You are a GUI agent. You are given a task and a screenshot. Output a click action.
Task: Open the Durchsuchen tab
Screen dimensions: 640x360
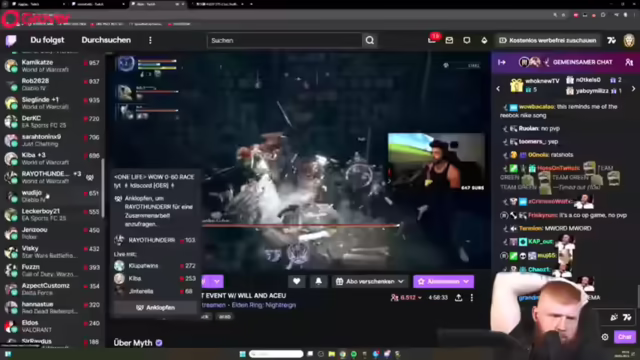click(x=106, y=40)
